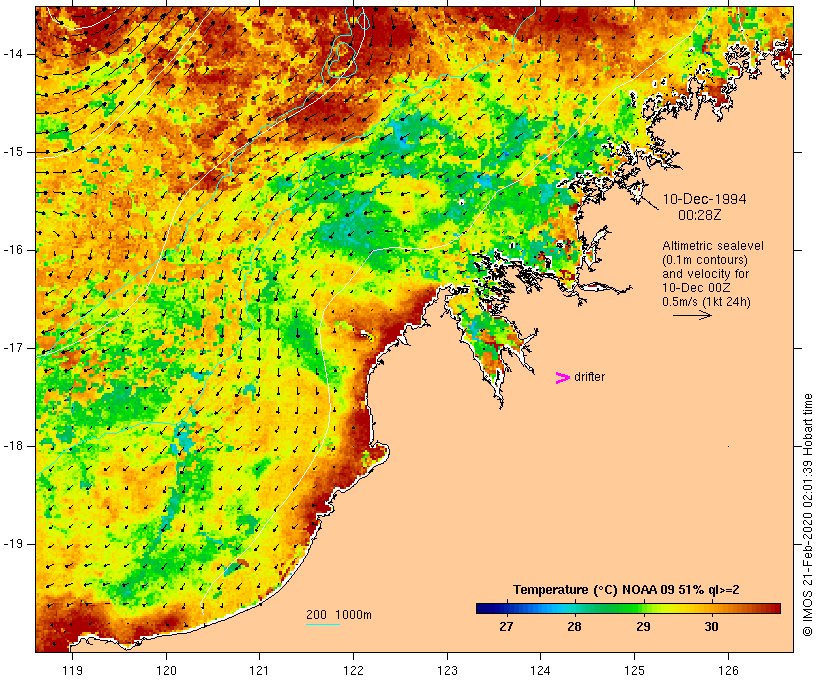Click the Temperature NOAA 09 colorbar title
The width and height of the screenshot is (820, 680).
coord(626,590)
